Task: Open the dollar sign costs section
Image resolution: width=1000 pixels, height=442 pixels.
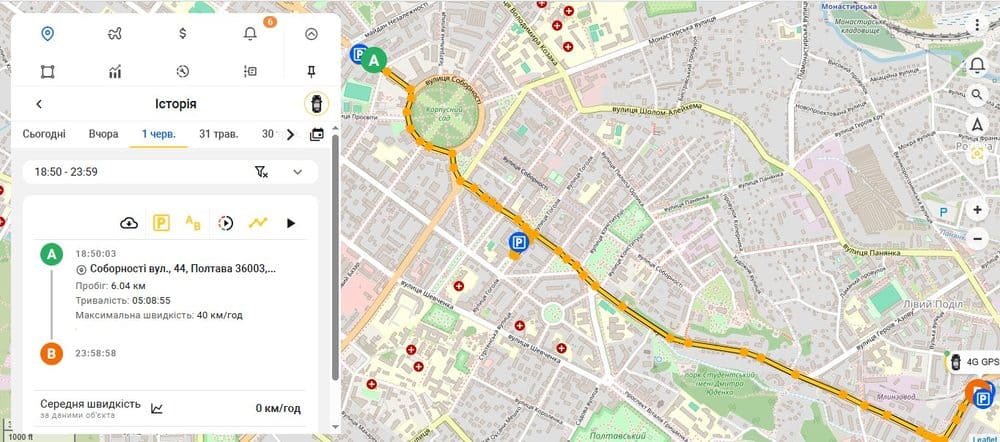Action: pos(182,34)
